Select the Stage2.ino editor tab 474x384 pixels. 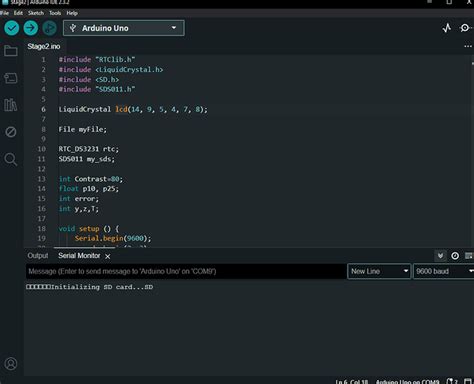(x=44, y=46)
